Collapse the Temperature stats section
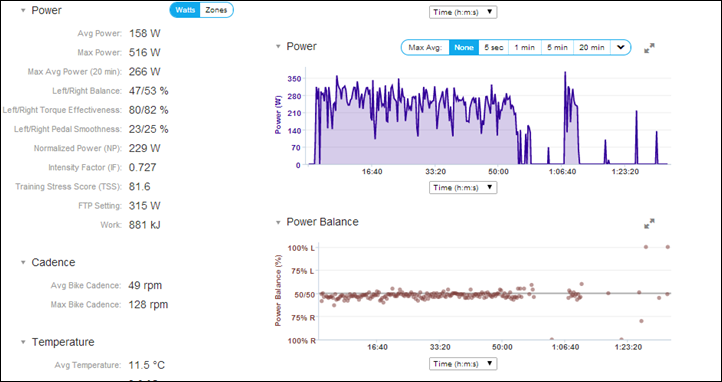 click(x=23, y=342)
